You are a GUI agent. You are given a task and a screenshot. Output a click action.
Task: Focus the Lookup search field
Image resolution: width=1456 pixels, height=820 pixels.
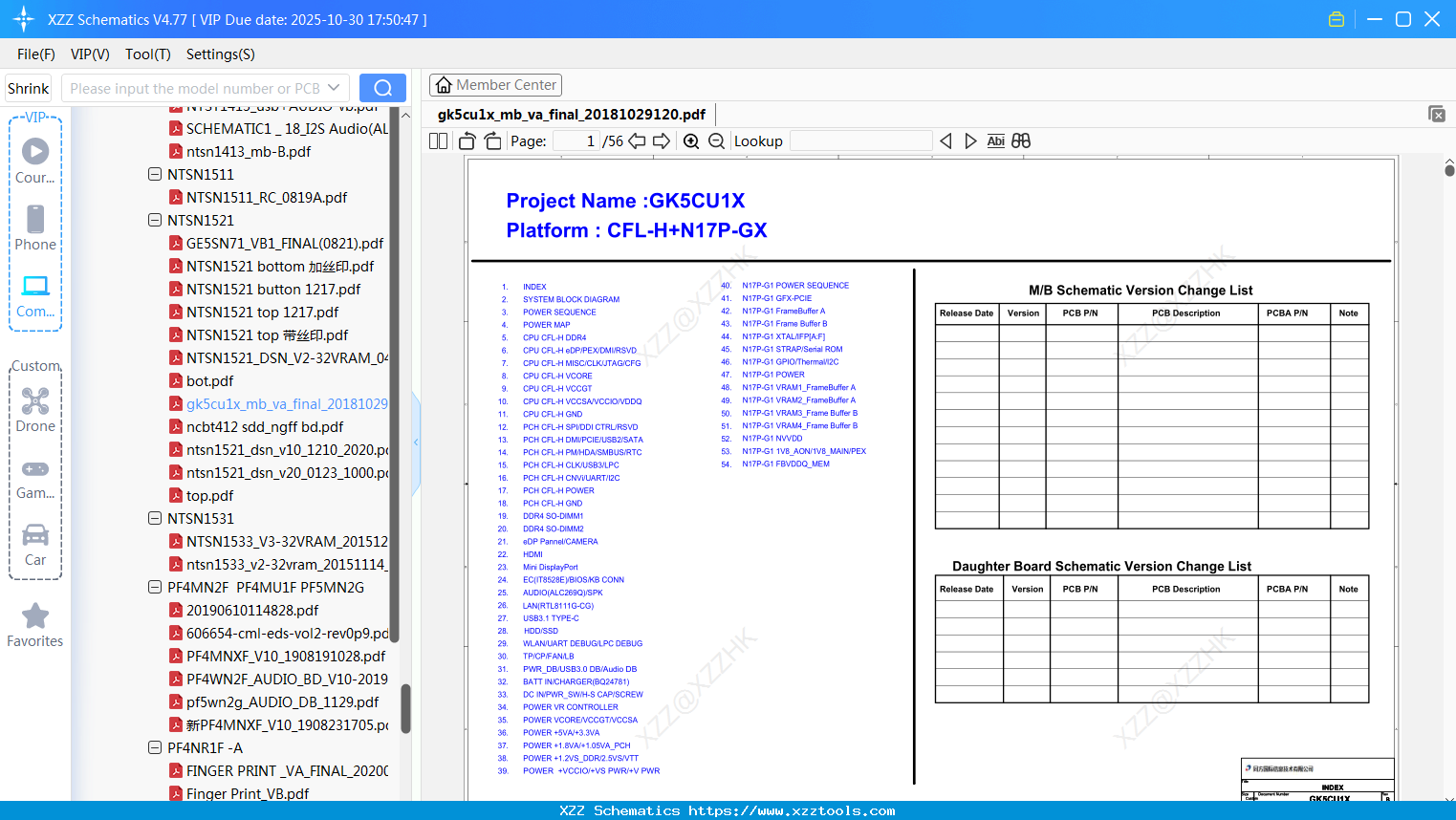click(x=861, y=141)
